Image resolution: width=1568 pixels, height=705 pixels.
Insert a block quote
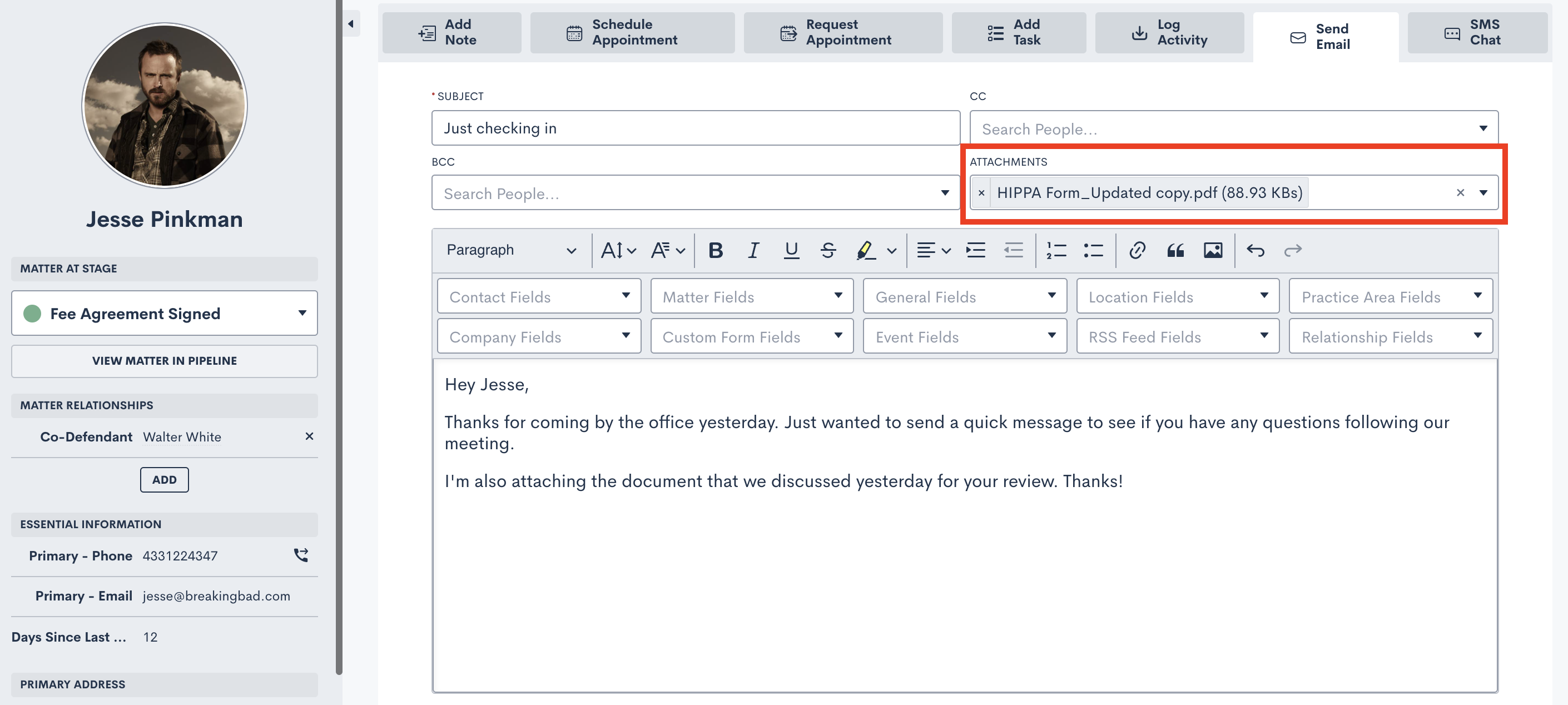point(1175,250)
